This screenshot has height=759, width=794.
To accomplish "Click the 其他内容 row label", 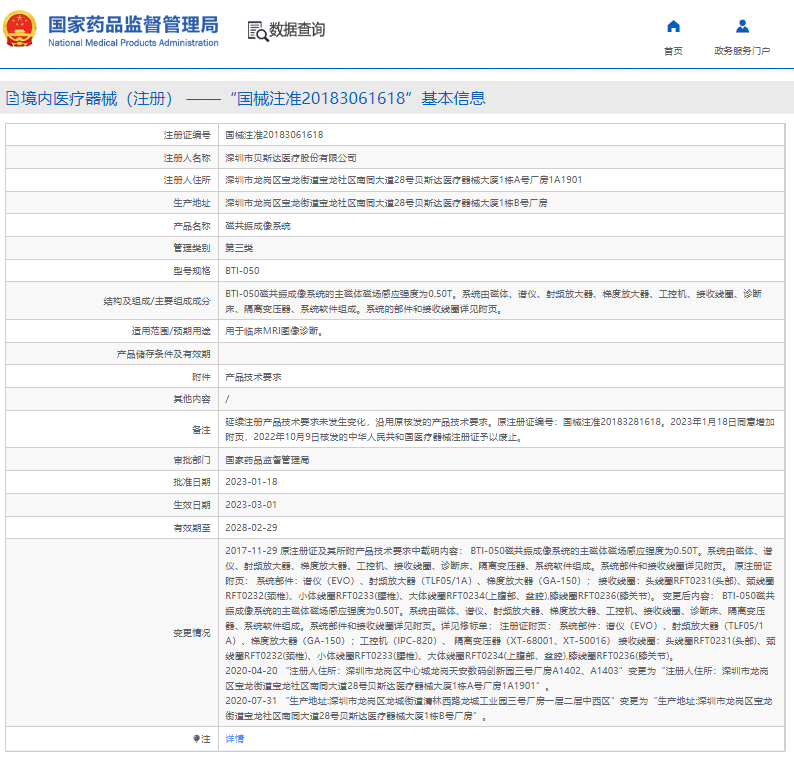I will [x=191, y=400].
